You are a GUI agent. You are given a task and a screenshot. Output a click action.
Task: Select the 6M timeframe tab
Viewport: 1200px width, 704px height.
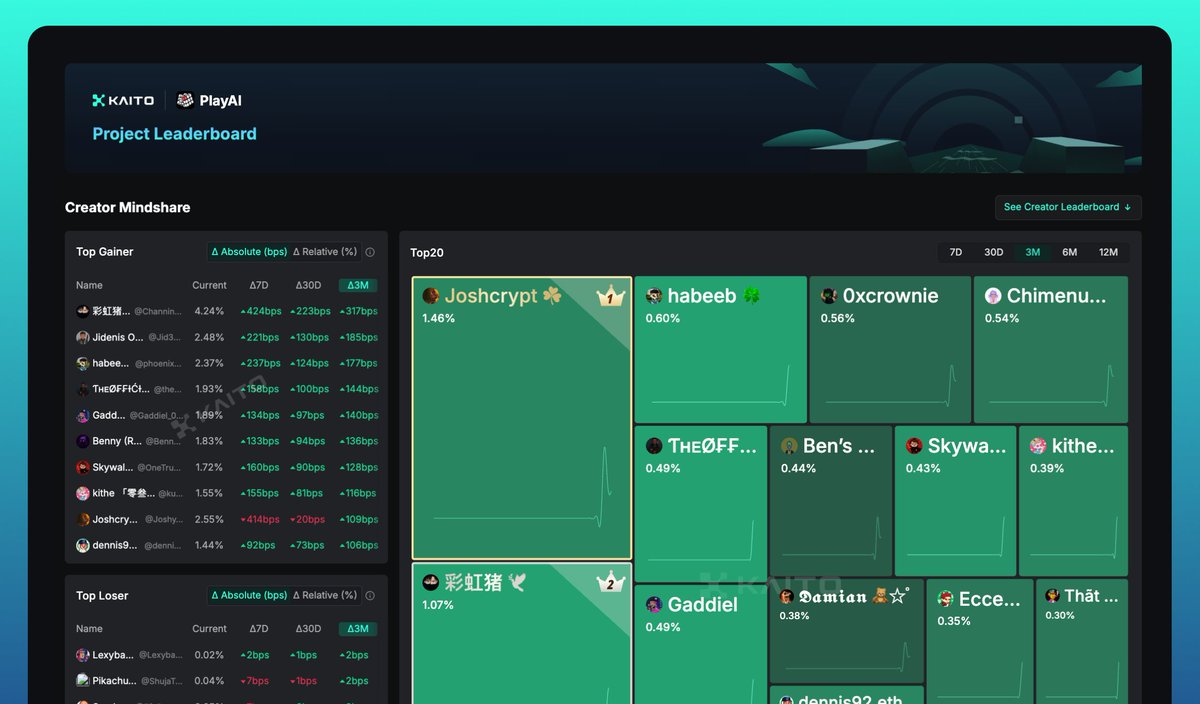[x=1070, y=252]
